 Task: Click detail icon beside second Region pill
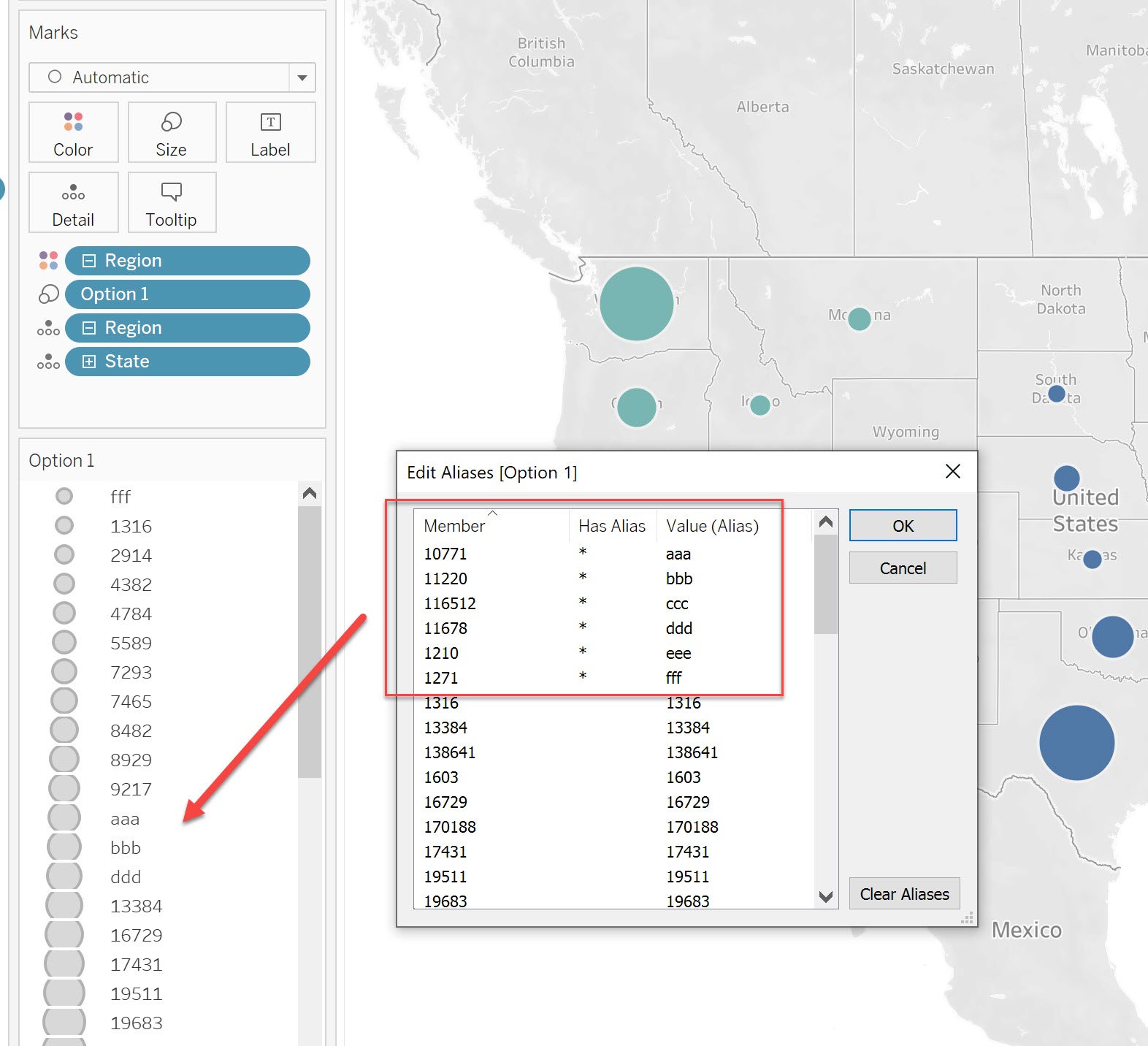click(x=48, y=328)
